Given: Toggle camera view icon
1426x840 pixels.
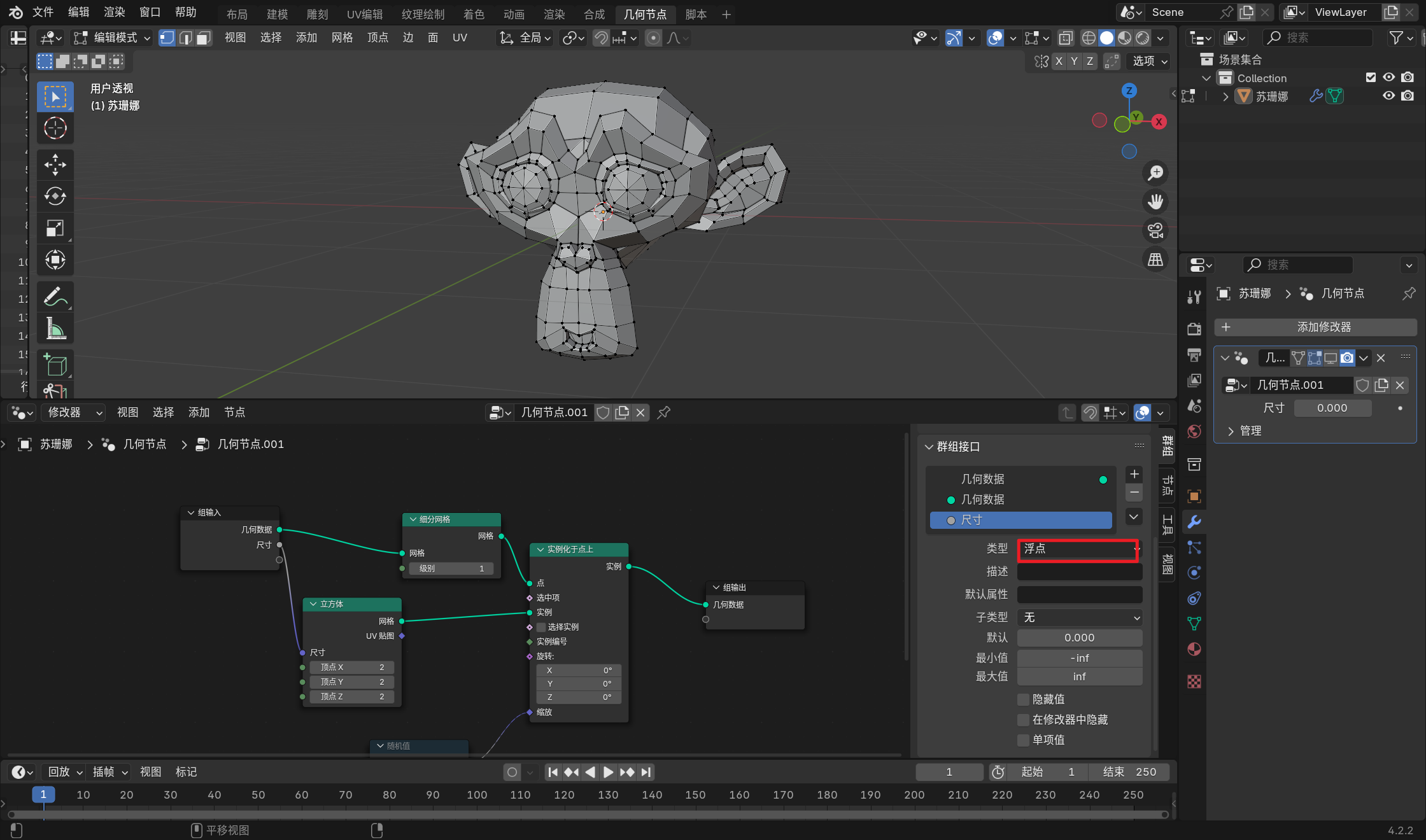Looking at the screenshot, I should (x=1155, y=230).
